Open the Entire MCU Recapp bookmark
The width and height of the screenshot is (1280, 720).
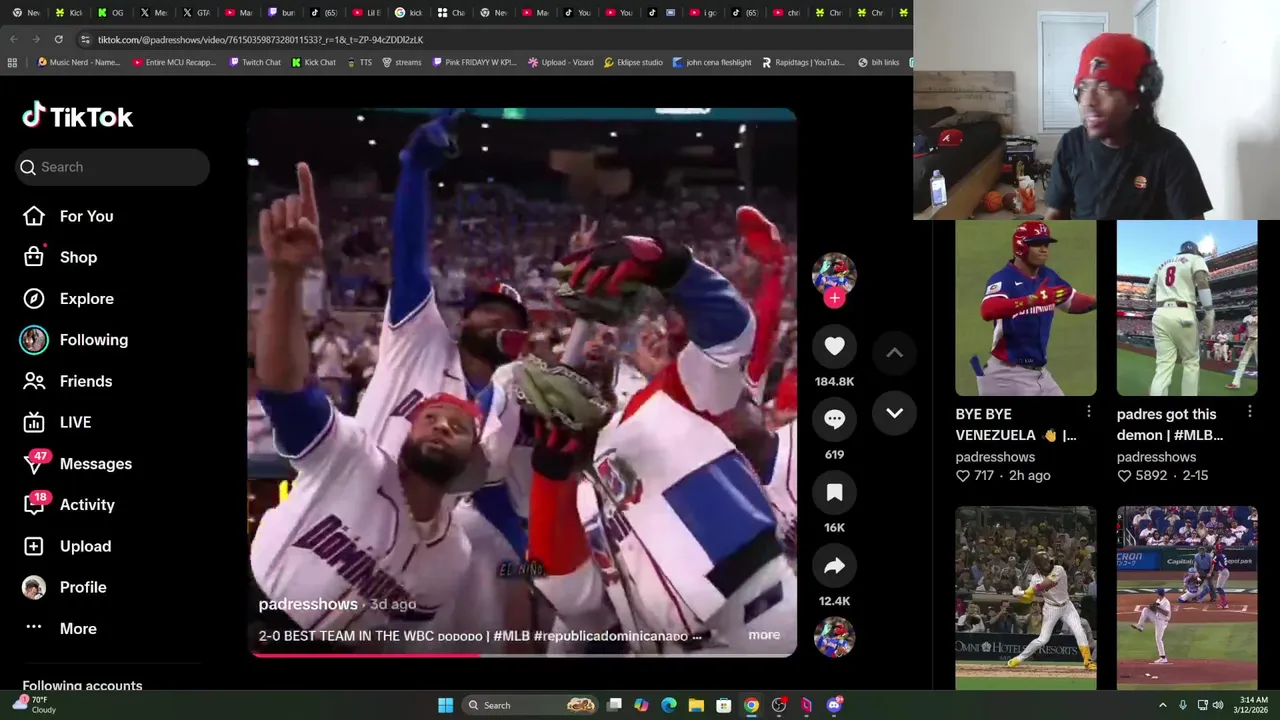tap(174, 62)
